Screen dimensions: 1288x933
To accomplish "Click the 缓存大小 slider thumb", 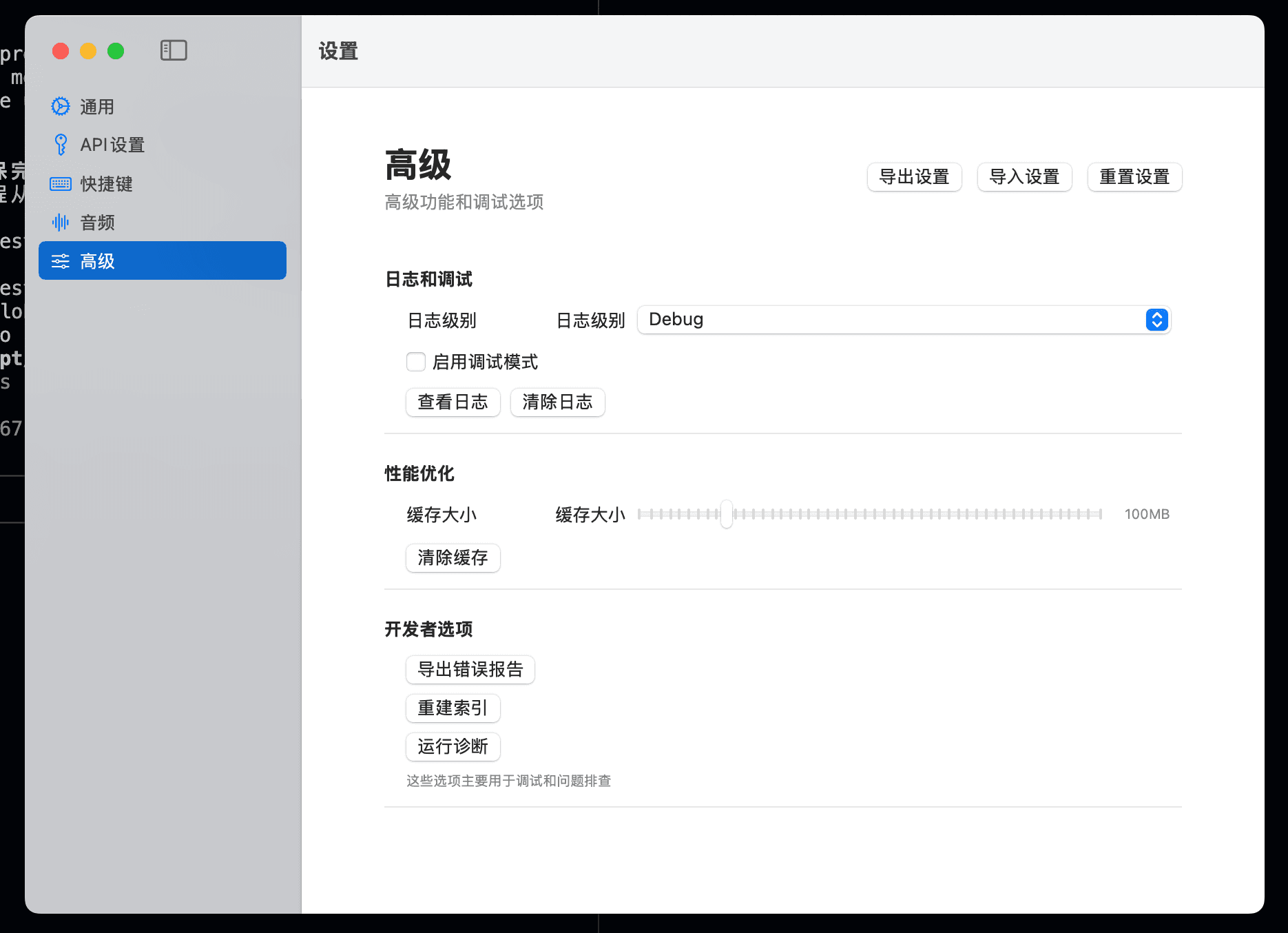I will (x=727, y=514).
